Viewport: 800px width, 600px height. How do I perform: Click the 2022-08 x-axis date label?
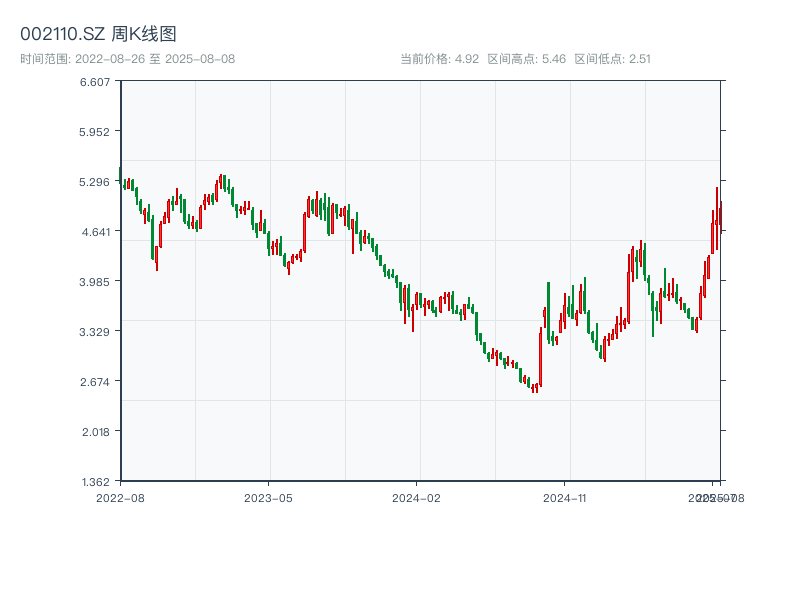pyautogui.click(x=120, y=497)
